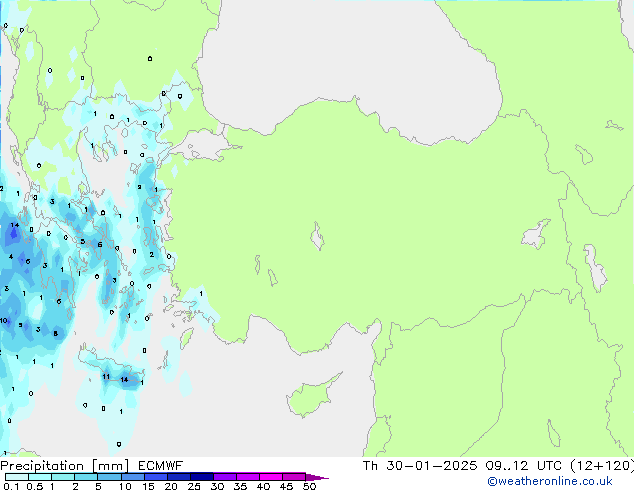The image size is (634, 490).
Task: Pick the 30 mm purple legend swatch
Action: click(x=225, y=477)
